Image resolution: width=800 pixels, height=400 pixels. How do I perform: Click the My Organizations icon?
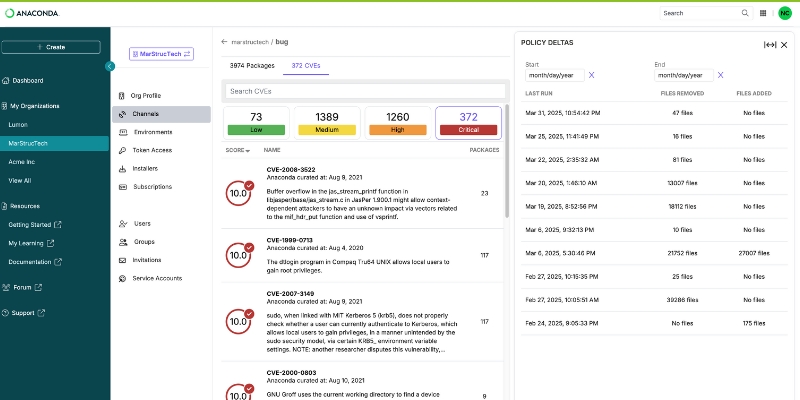coord(5,106)
